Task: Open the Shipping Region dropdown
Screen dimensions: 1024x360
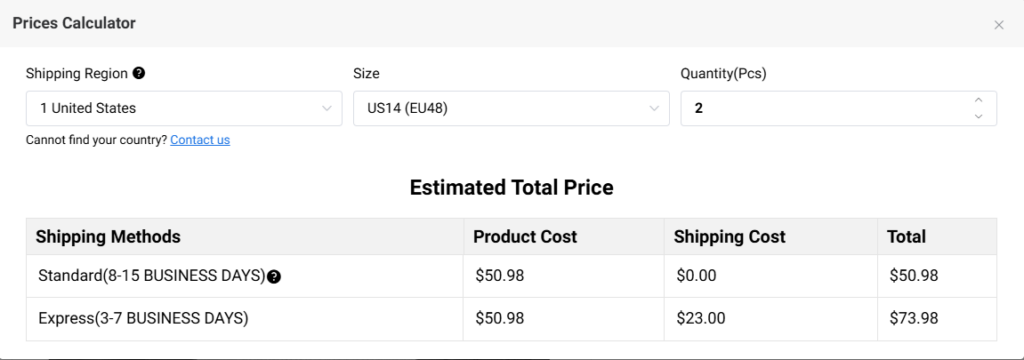Action: [x=184, y=108]
